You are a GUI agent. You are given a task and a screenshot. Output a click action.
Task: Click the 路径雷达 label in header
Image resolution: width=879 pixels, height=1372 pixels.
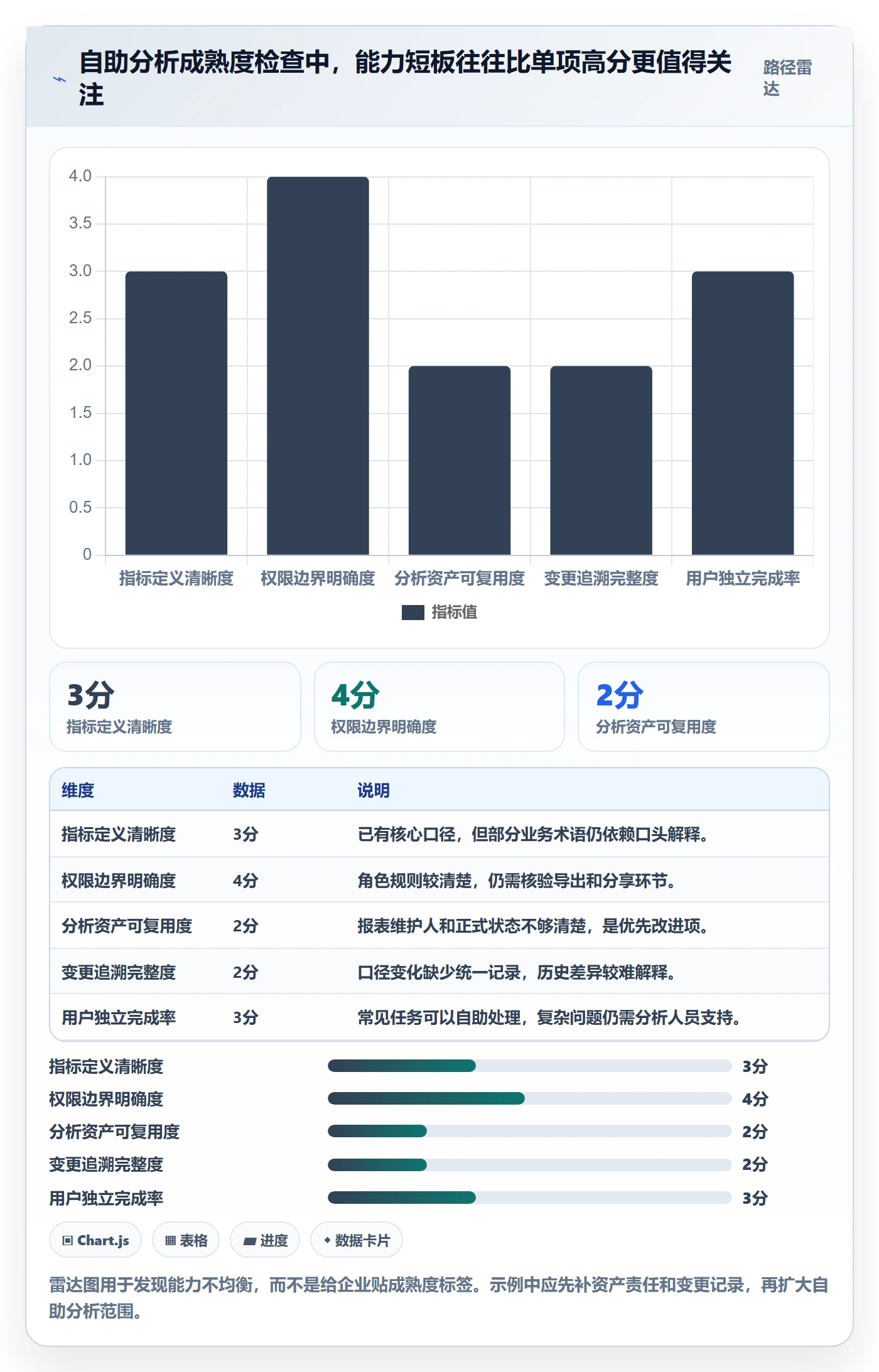point(787,78)
